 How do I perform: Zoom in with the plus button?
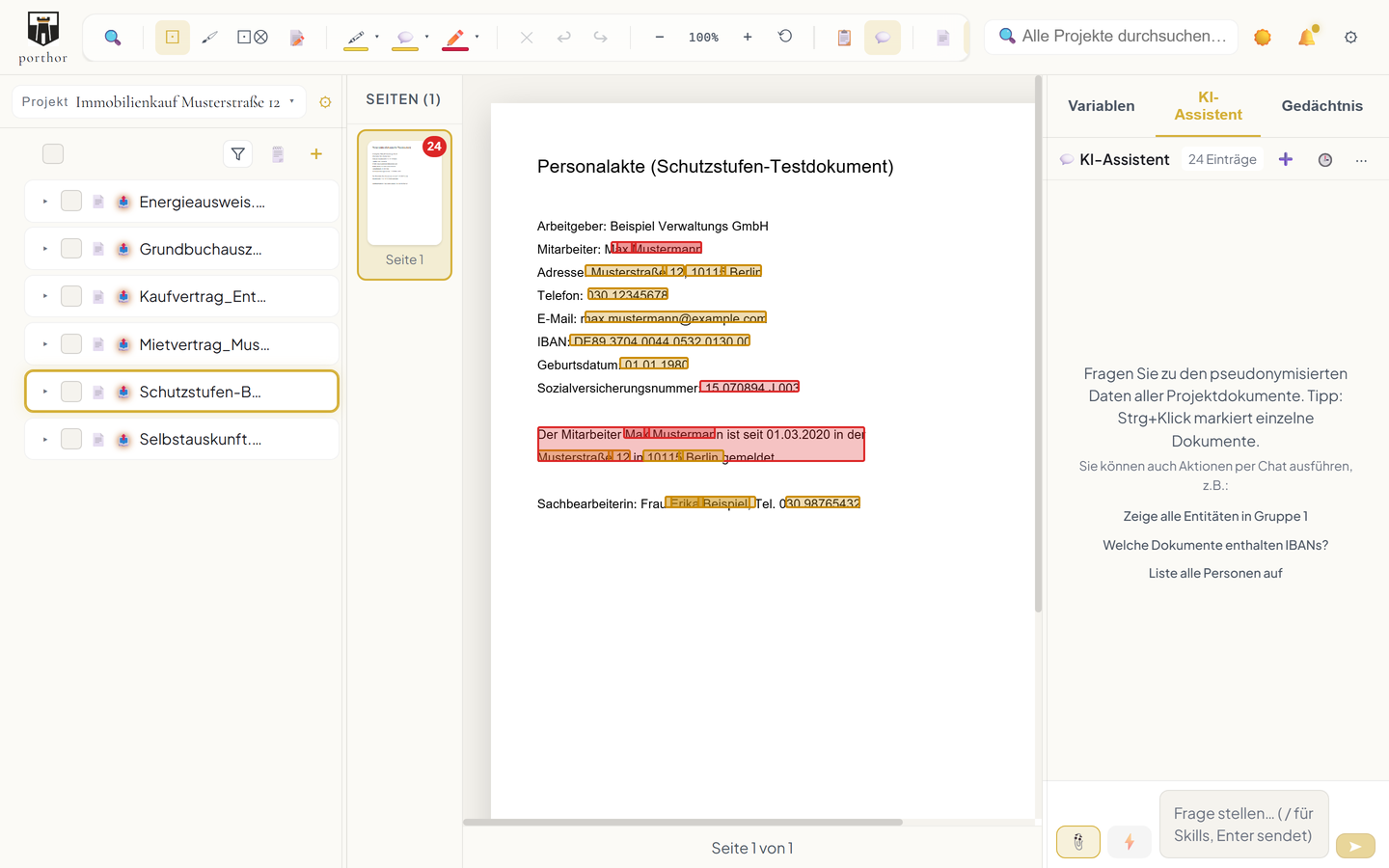[x=748, y=38]
